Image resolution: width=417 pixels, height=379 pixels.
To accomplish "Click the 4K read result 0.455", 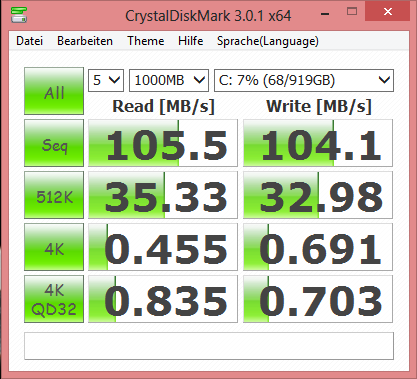I will coord(163,247).
